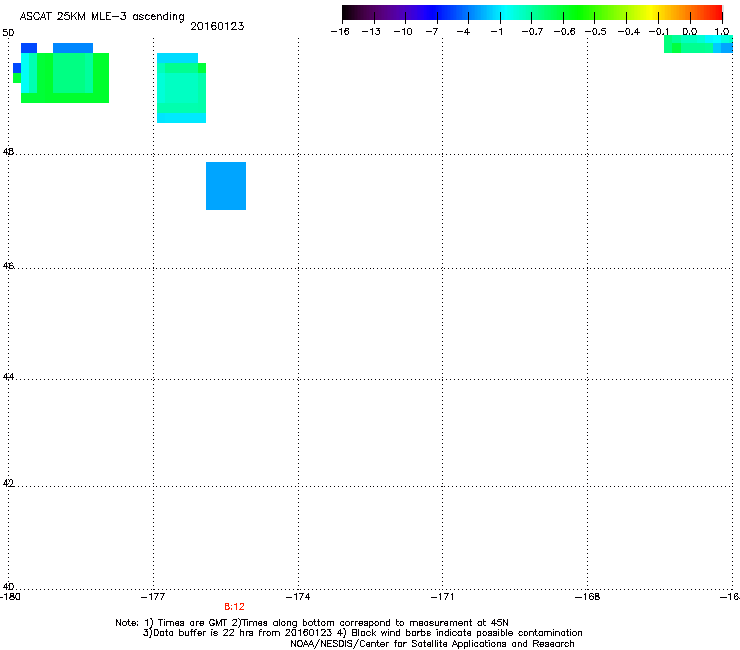Click the -0.7 colorbar tick label
The width and height of the screenshot is (740, 650).
532,32
